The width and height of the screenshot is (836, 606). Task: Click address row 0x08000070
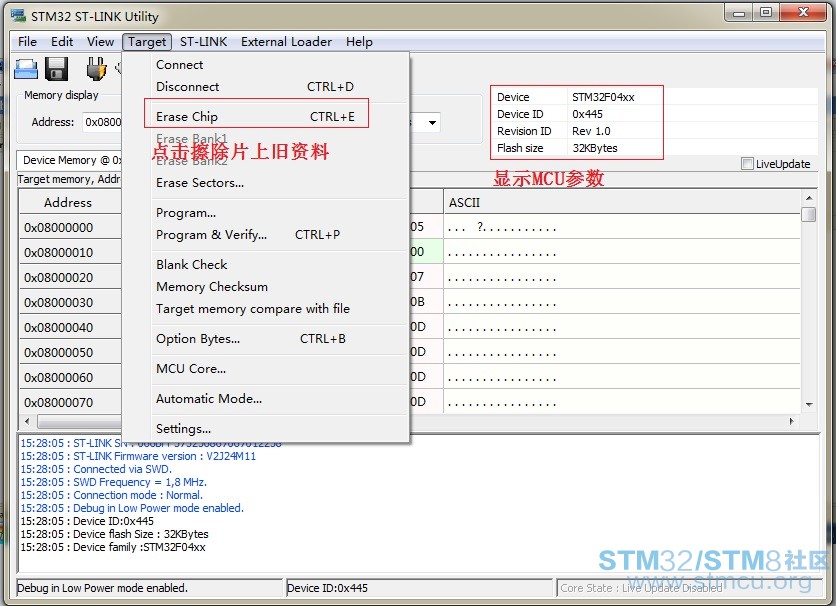pos(70,402)
